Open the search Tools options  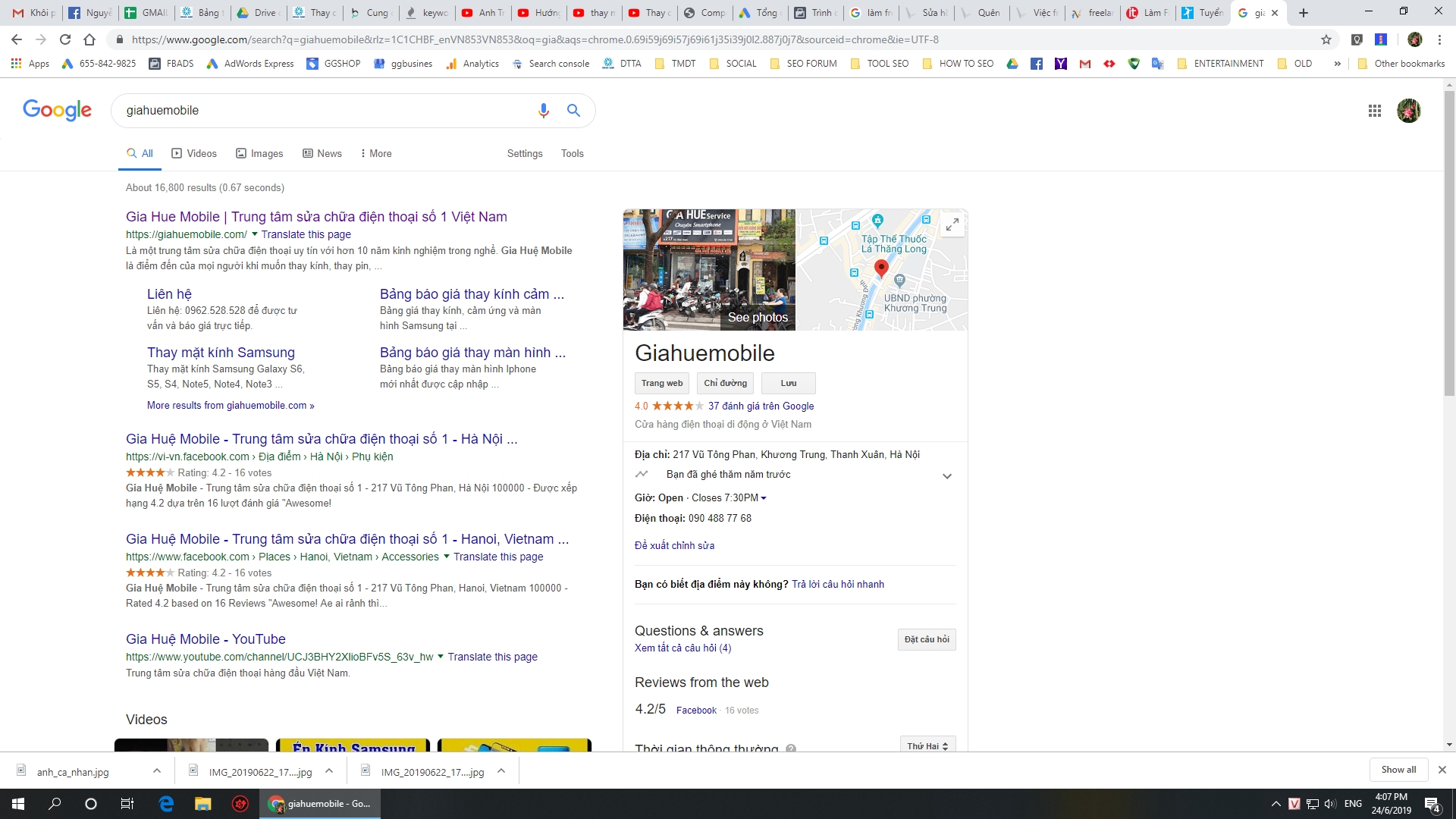[573, 153]
